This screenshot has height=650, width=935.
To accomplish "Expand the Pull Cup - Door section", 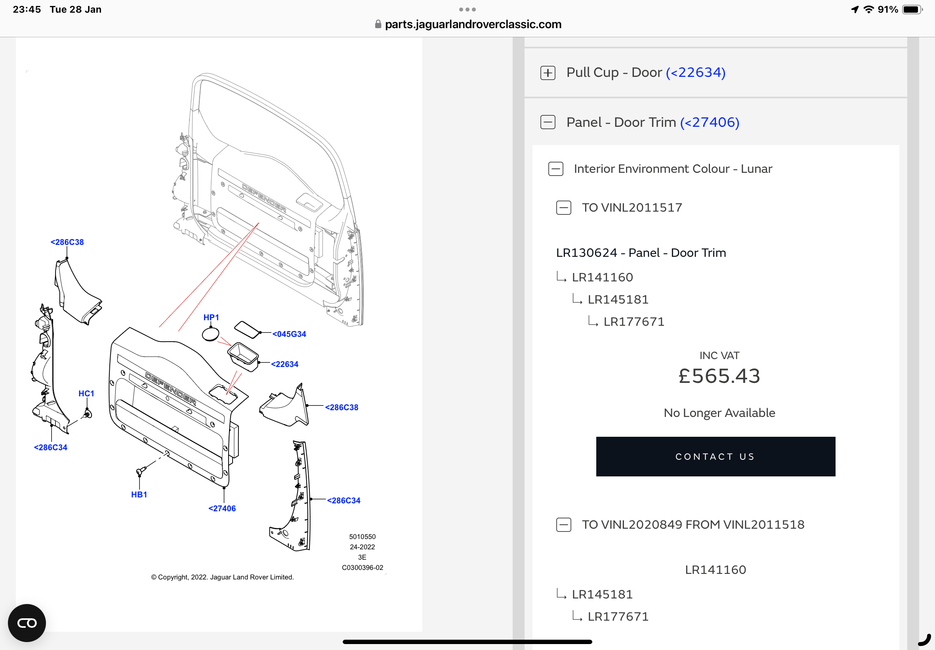I will 547,73.
